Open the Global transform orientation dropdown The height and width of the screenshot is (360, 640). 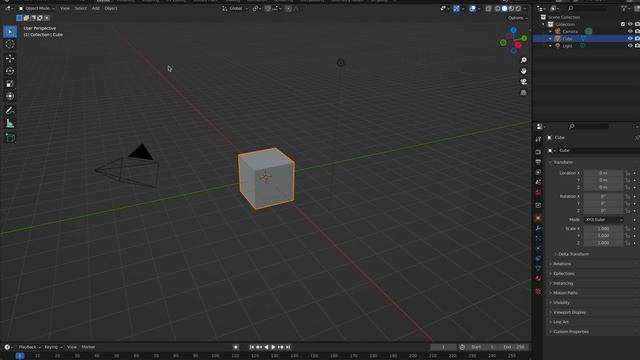[x=235, y=9]
